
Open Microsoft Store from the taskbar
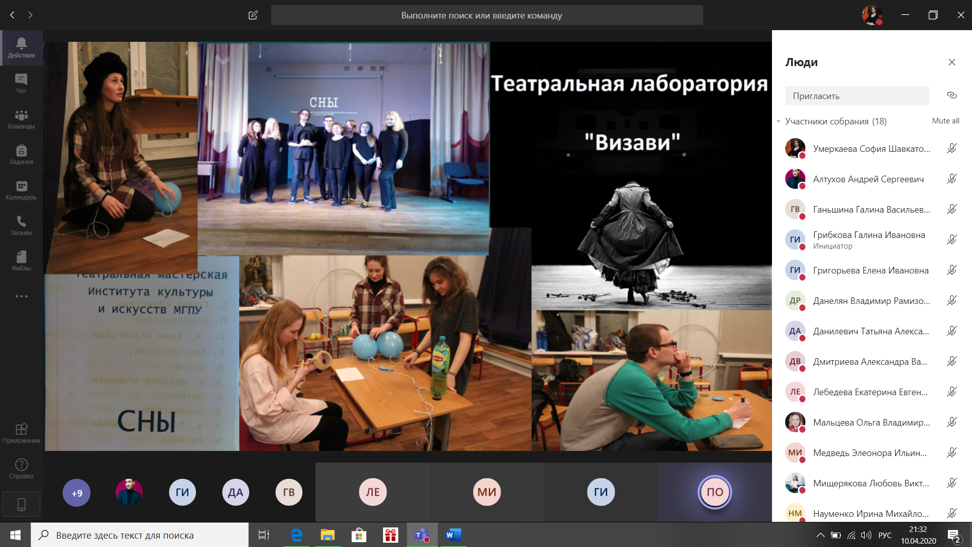click(359, 535)
